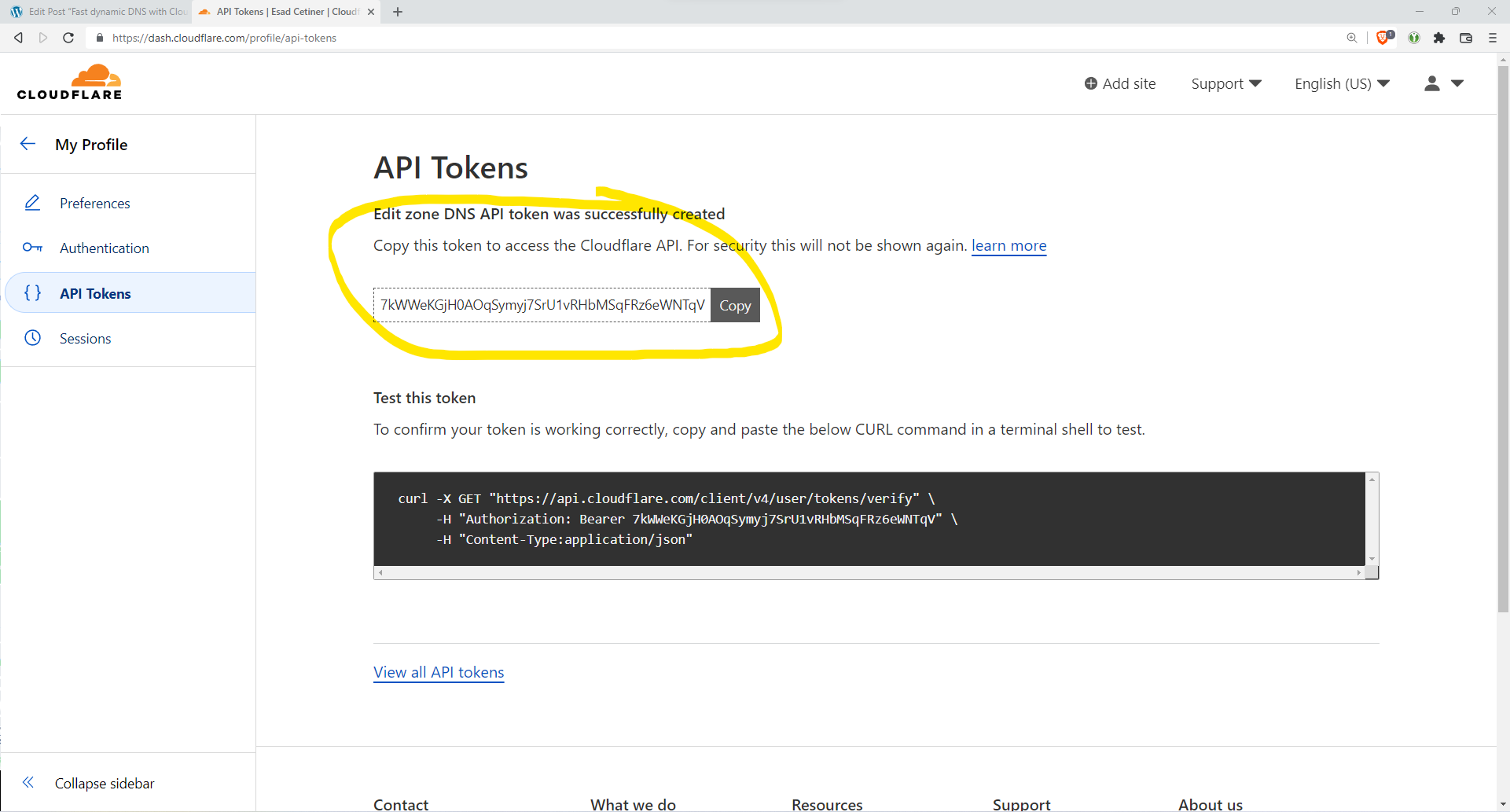Click the Cloudflare logo
This screenshot has height=812, width=1510.
click(x=69, y=83)
